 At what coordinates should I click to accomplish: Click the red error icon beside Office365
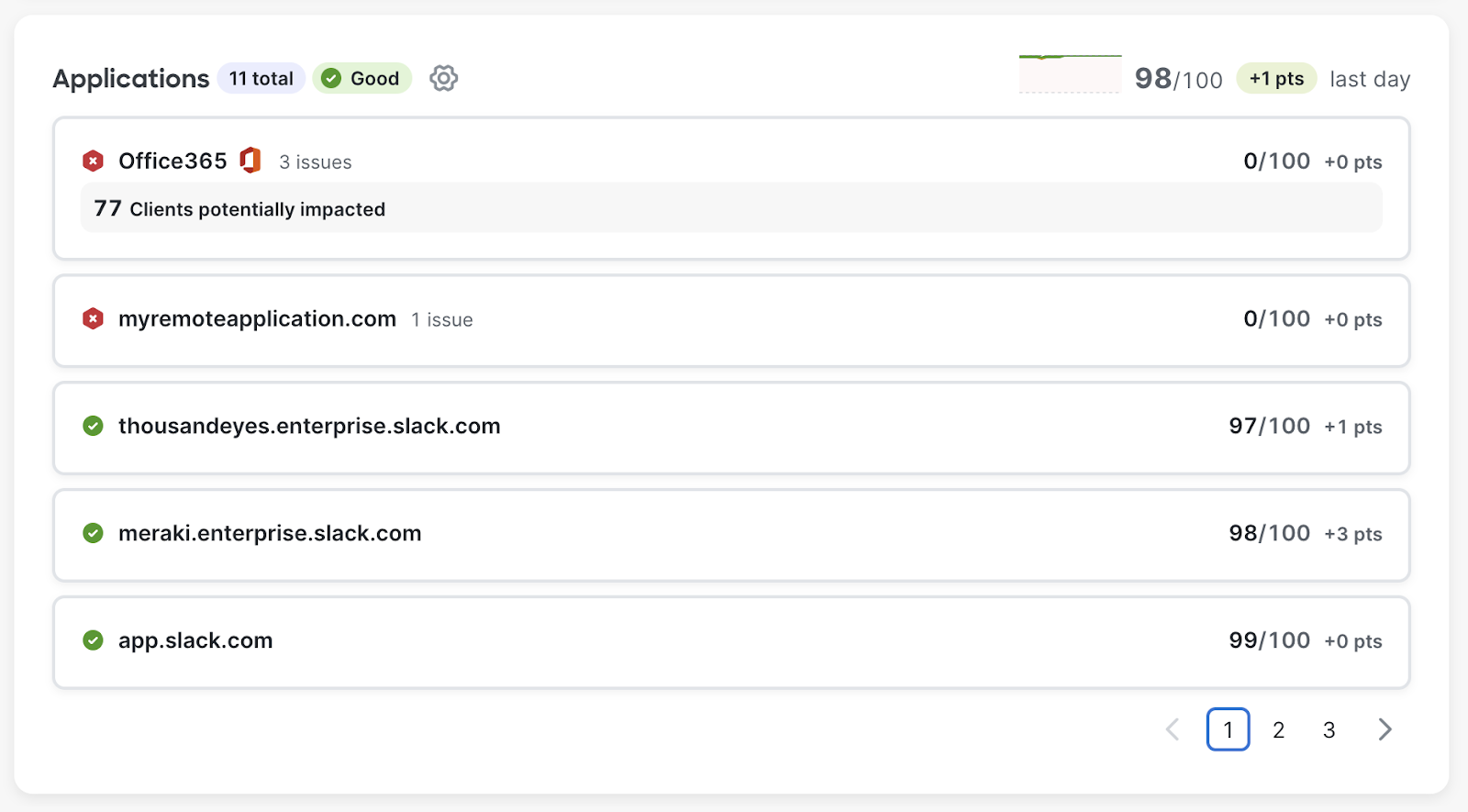tap(93, 161)
